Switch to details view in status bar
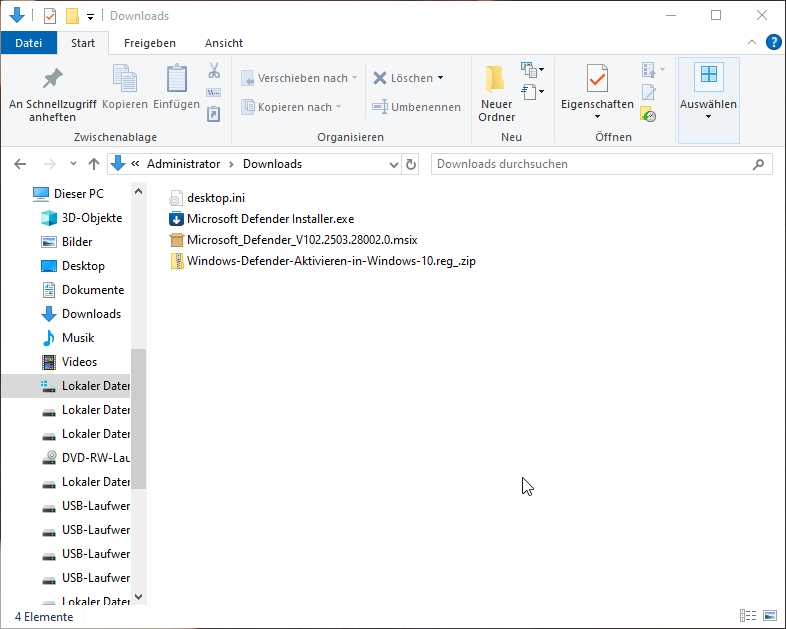 click(748, 615)
